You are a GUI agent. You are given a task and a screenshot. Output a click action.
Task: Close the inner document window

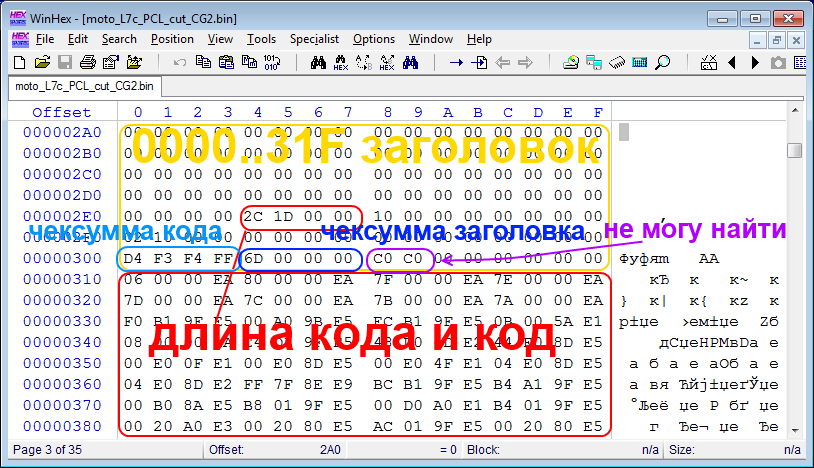pos(796,40)
